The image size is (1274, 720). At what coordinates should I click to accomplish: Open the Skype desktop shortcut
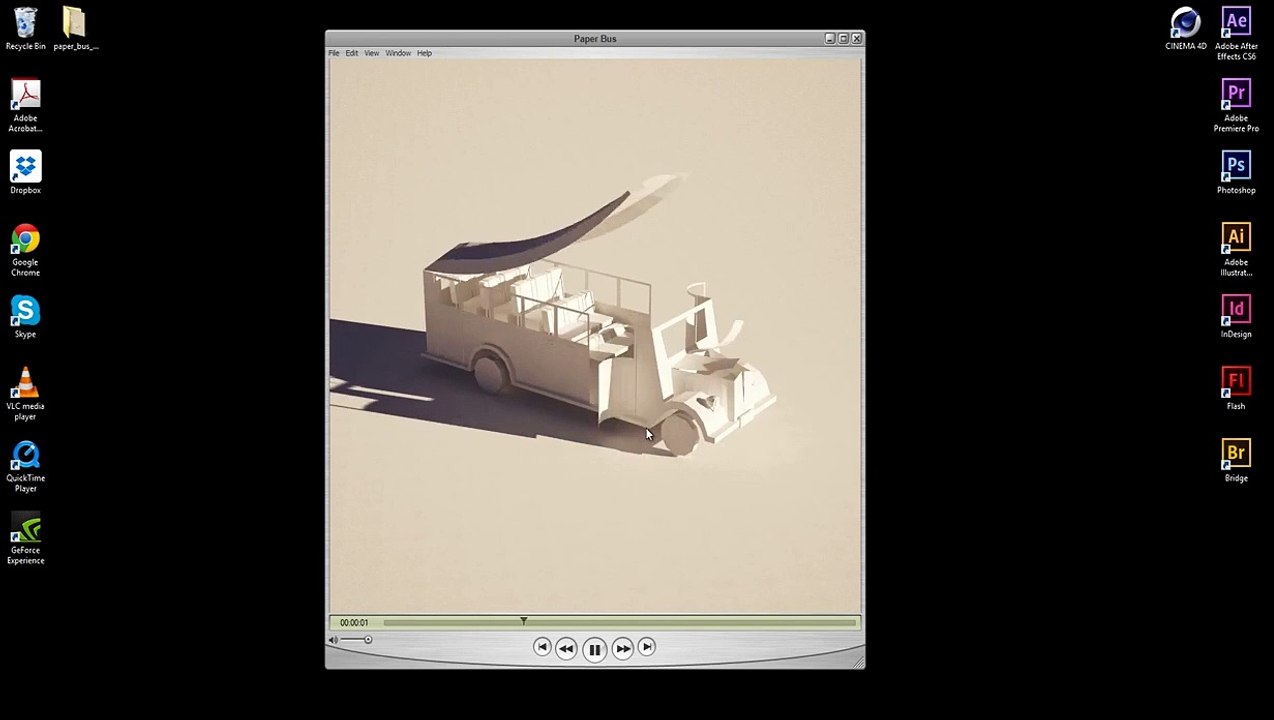25,316
